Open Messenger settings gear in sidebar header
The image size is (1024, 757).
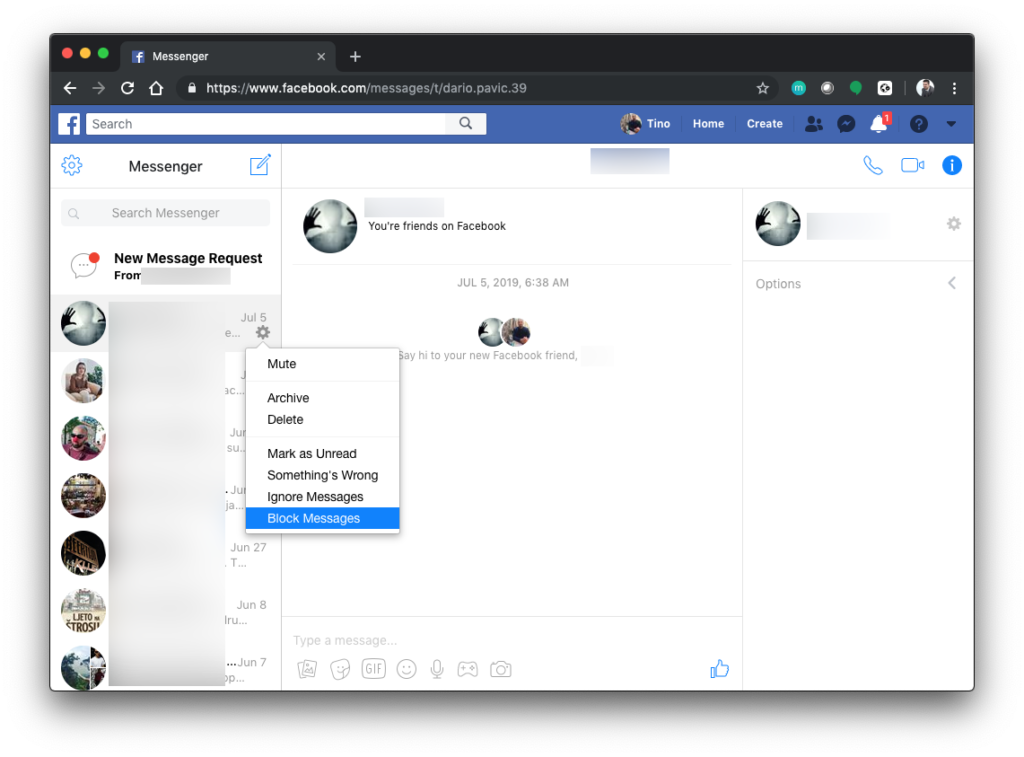coord(72,166)
